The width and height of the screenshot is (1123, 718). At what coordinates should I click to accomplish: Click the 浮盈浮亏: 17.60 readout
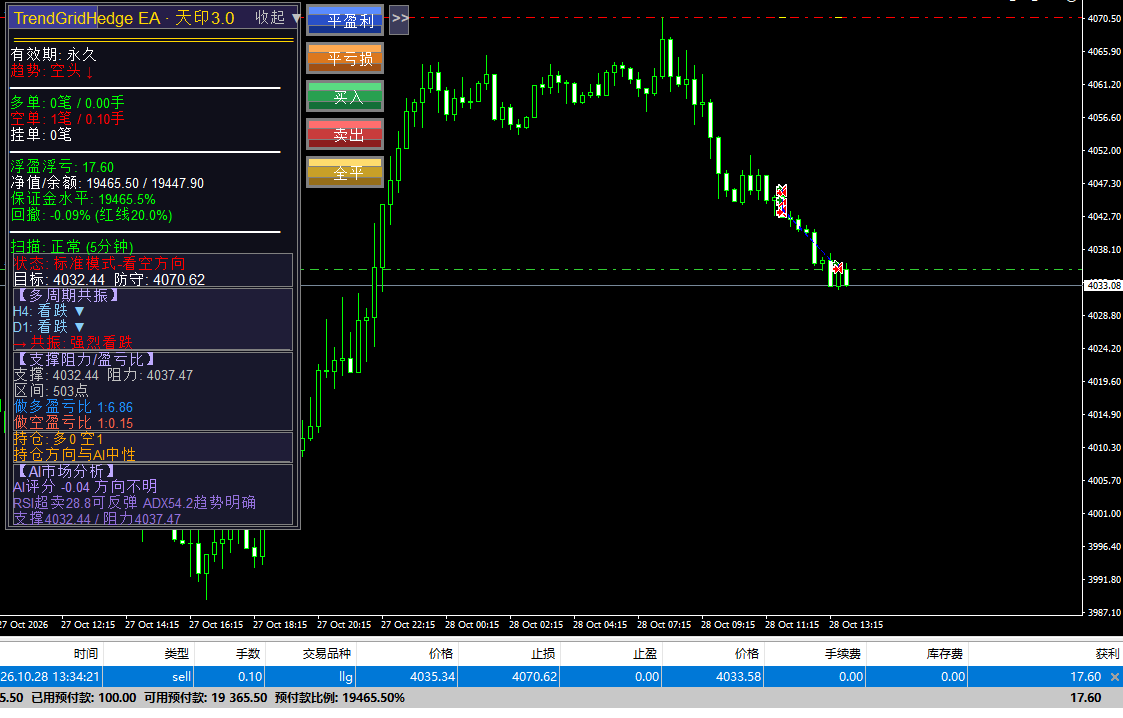click(62, 167)
